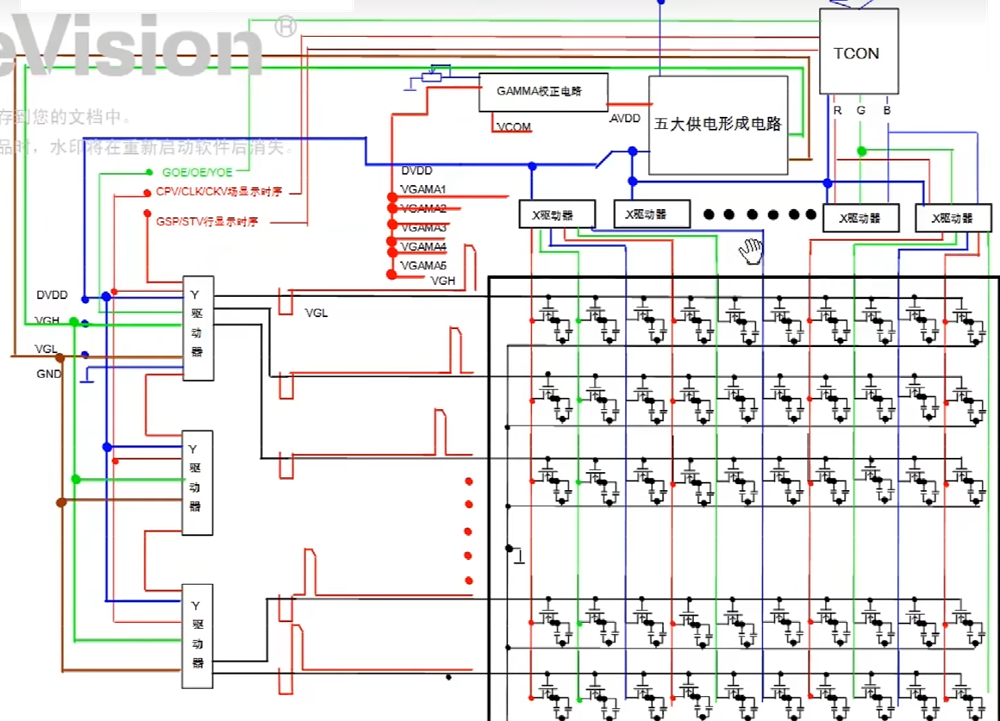Click the TCON block
The image size is (1000, 721).
[x=858, y=51]
